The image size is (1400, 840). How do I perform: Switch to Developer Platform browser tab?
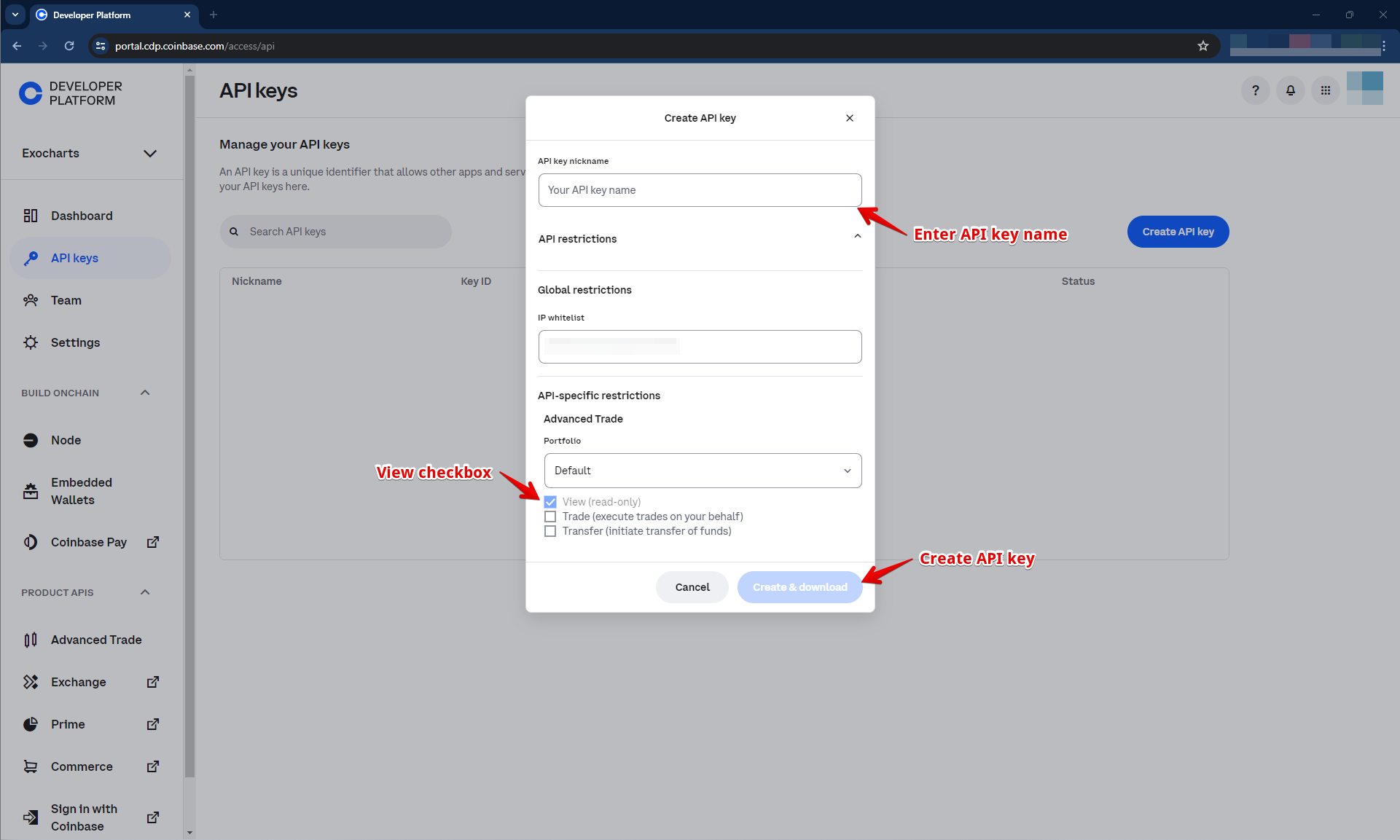coord(113,15)
